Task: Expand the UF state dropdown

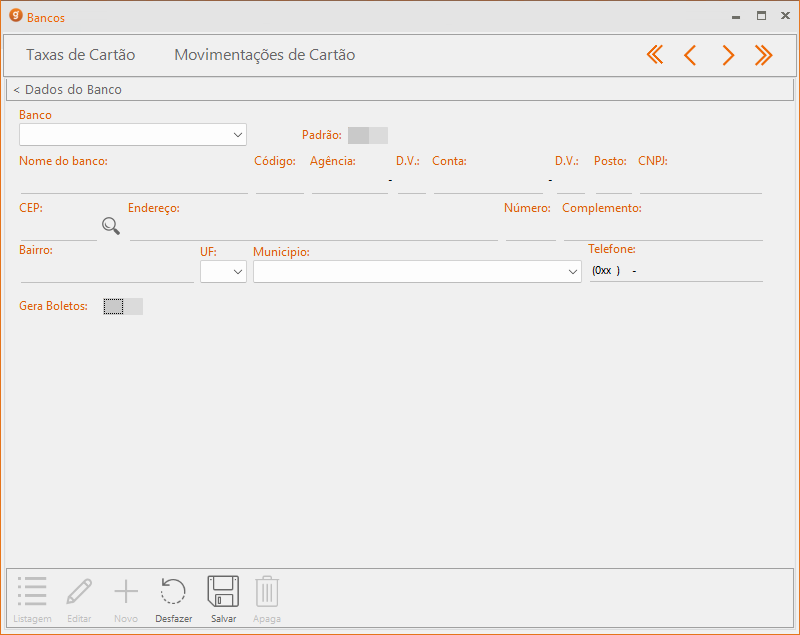Action: click(237, 271)
